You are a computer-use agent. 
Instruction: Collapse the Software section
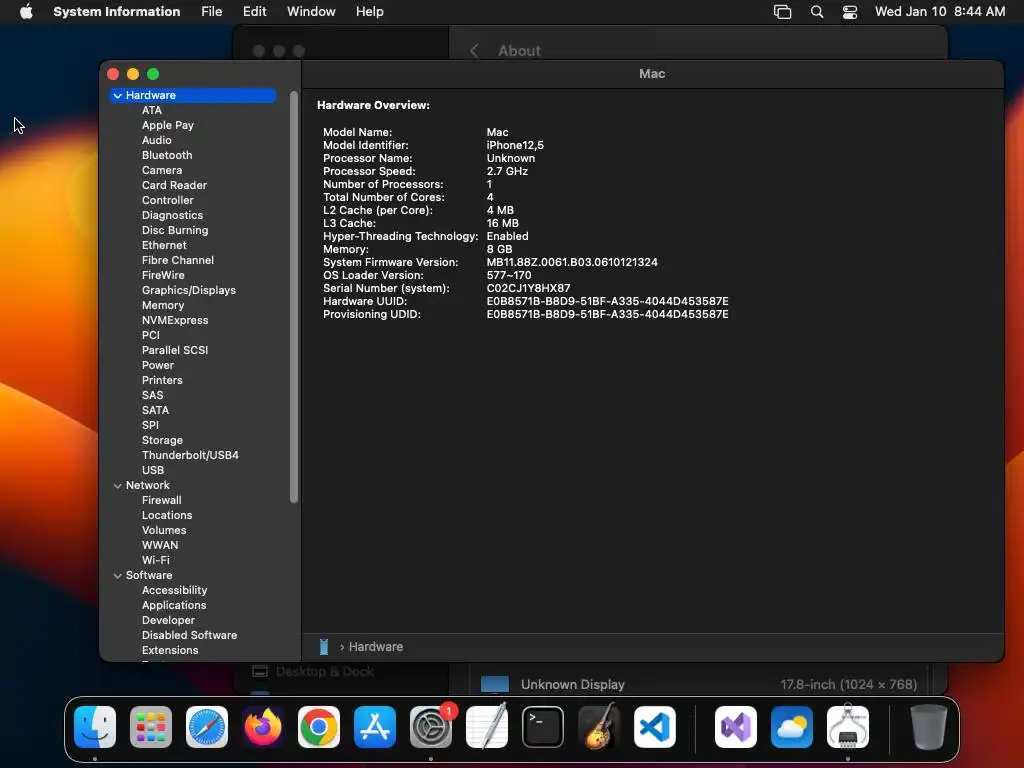coord(118,575)
